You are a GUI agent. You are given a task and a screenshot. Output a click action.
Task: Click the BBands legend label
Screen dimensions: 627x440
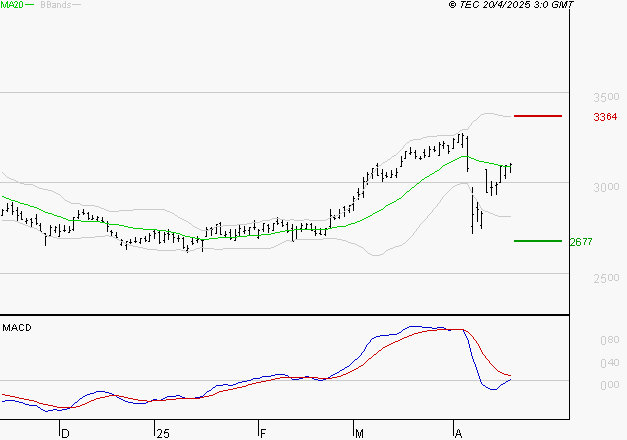56,5
